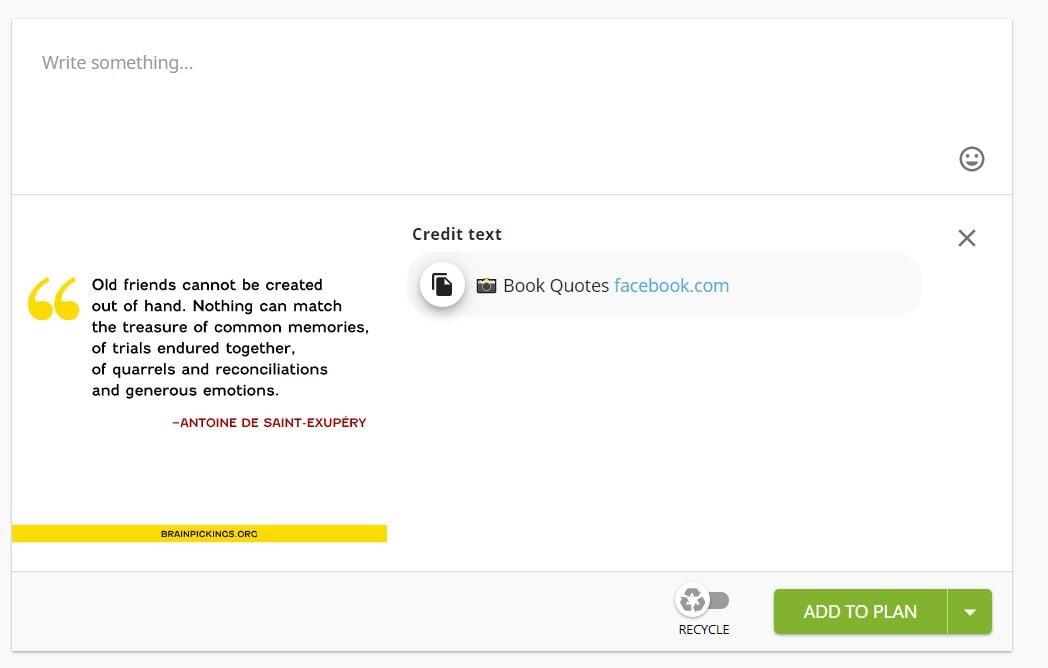Click empty area of the bottom action bar
The height and width of the screenshot is (668, 1048).
[x=334, y=611]
